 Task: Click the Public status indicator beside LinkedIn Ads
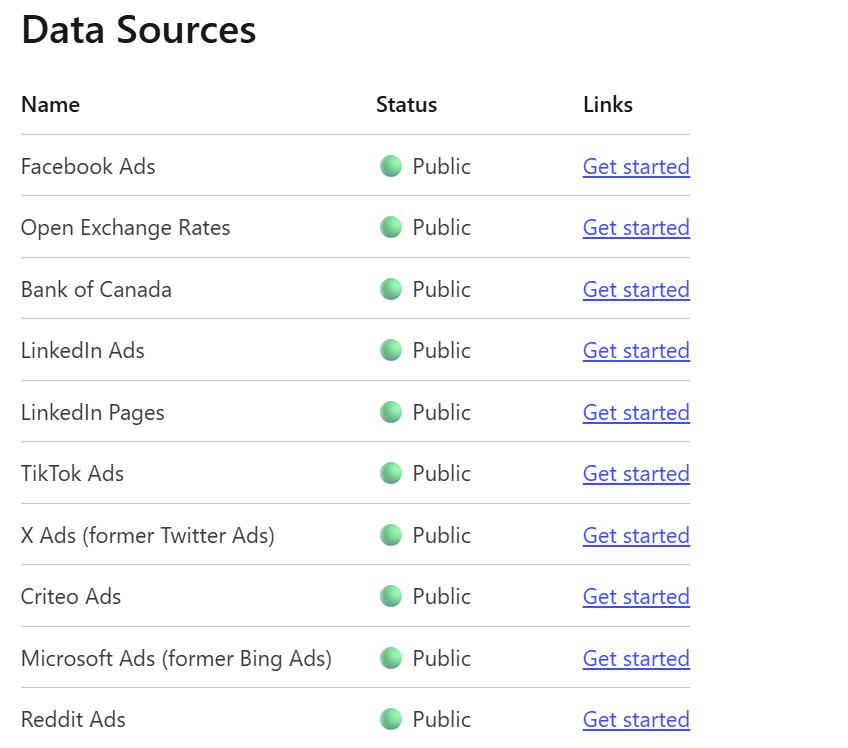click(x=390, y=350)
